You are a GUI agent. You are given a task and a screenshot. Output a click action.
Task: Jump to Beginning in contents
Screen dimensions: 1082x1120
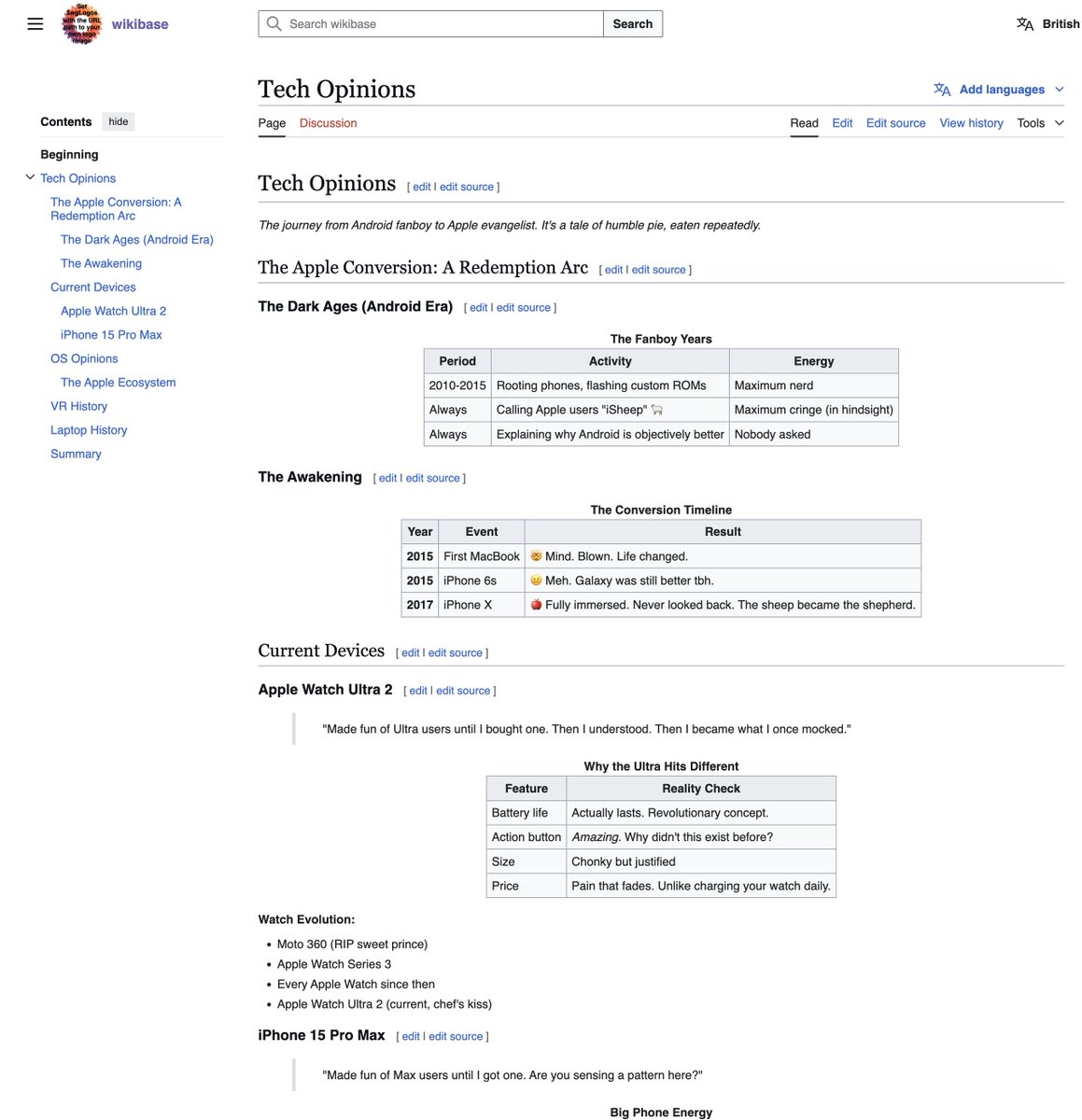coord(69,155)
